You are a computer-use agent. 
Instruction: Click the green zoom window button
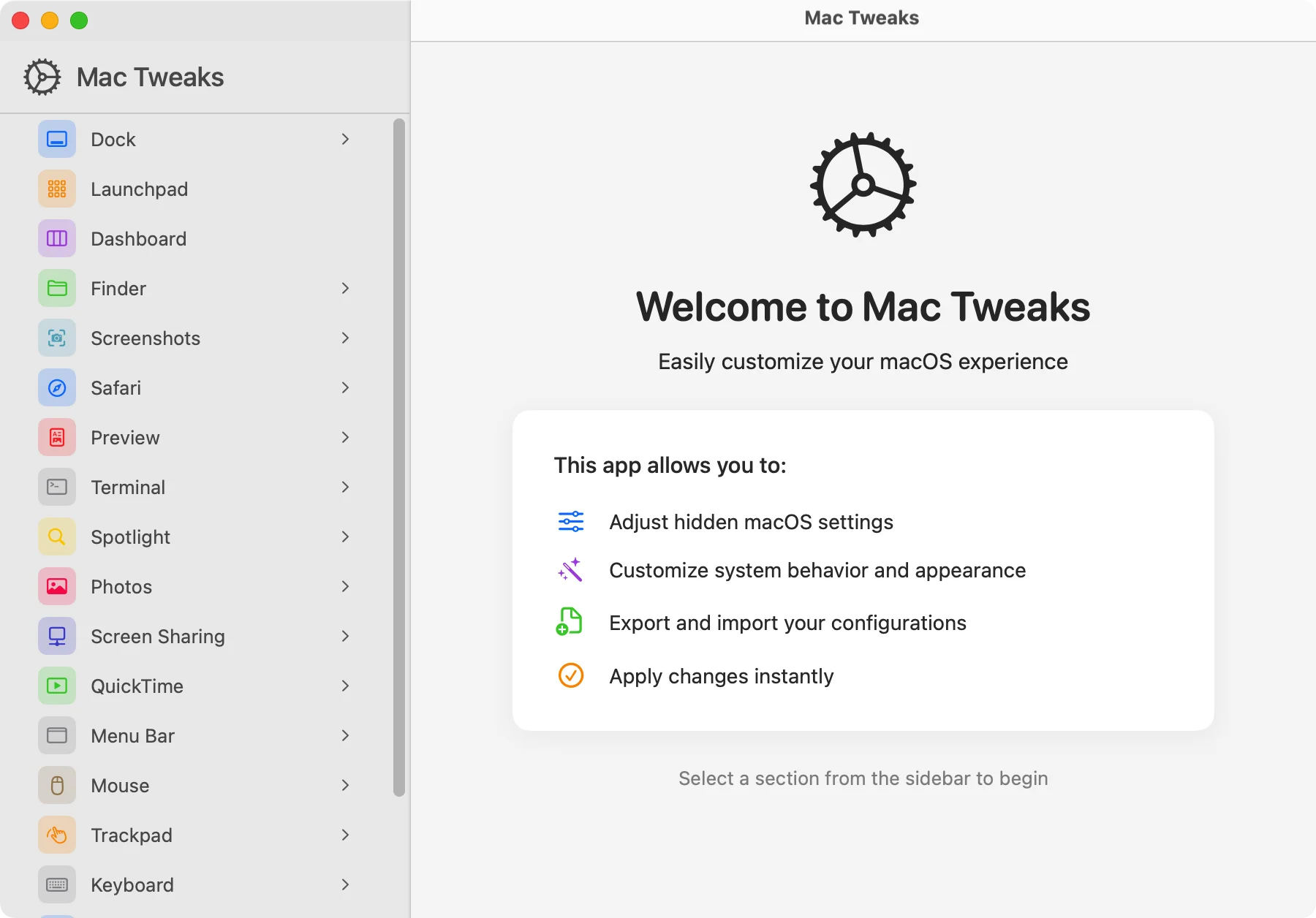pos(79,20)
